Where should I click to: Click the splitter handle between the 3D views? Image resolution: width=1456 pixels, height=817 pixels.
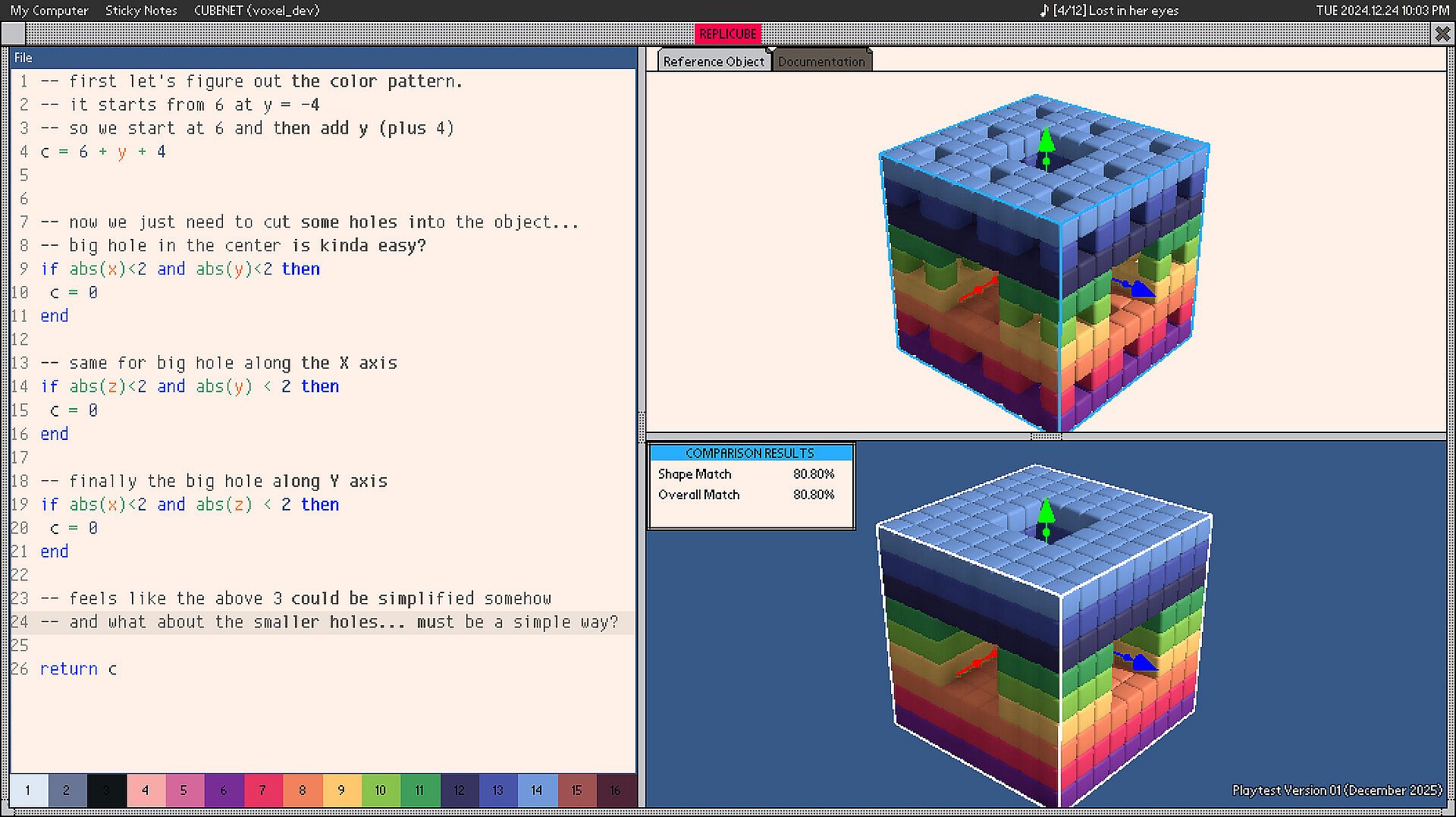(1046, 437)
